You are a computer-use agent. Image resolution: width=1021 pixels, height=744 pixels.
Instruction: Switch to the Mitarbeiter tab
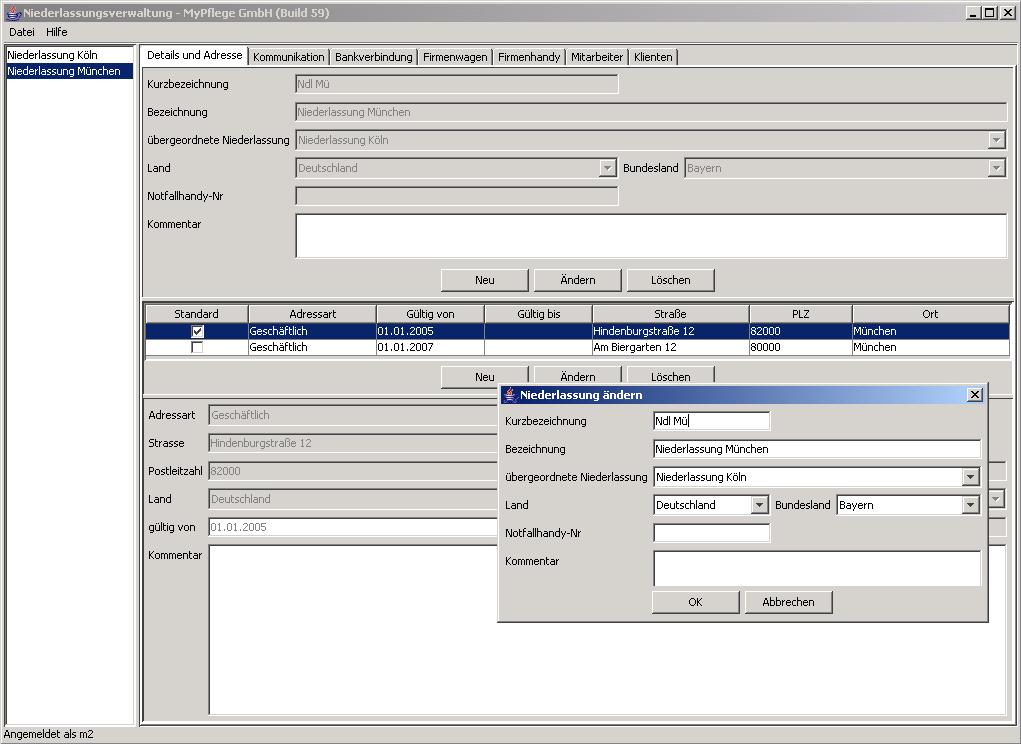597,57
